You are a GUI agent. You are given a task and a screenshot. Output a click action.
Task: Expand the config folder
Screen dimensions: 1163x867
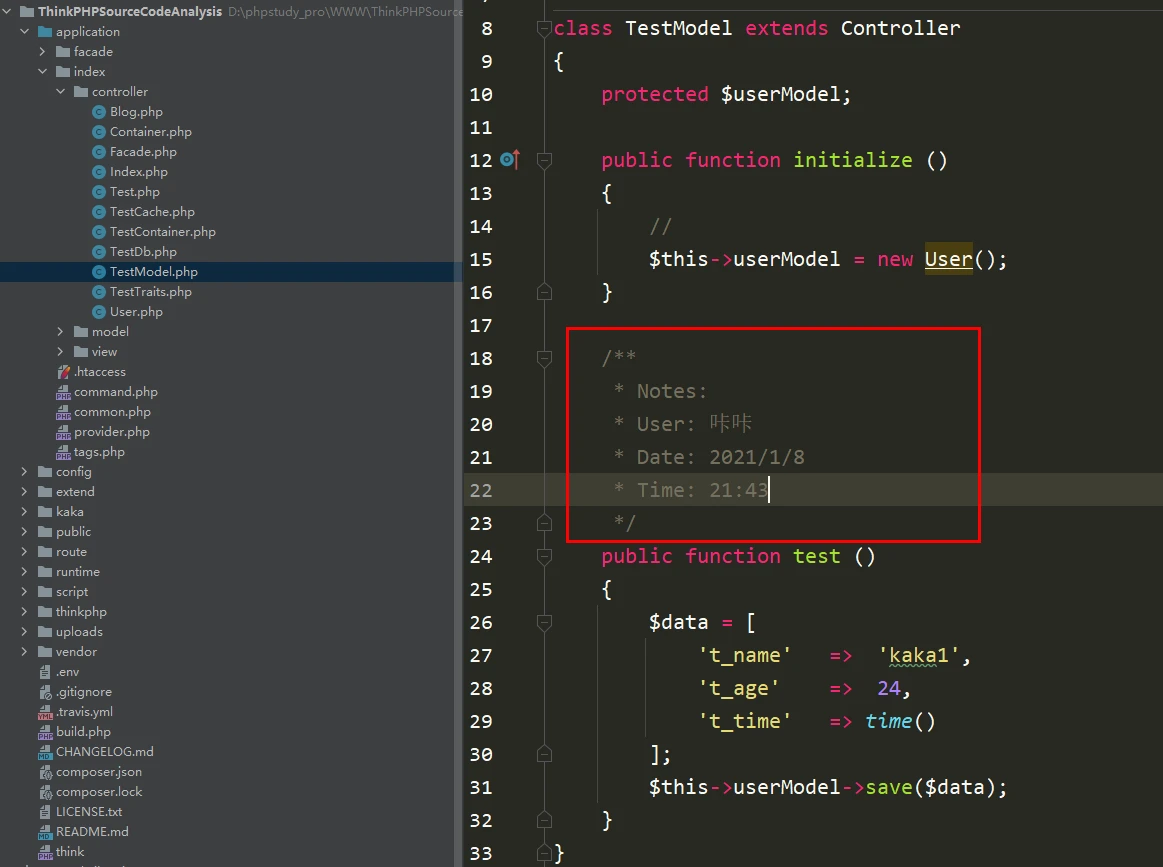[x=24, y=472]
